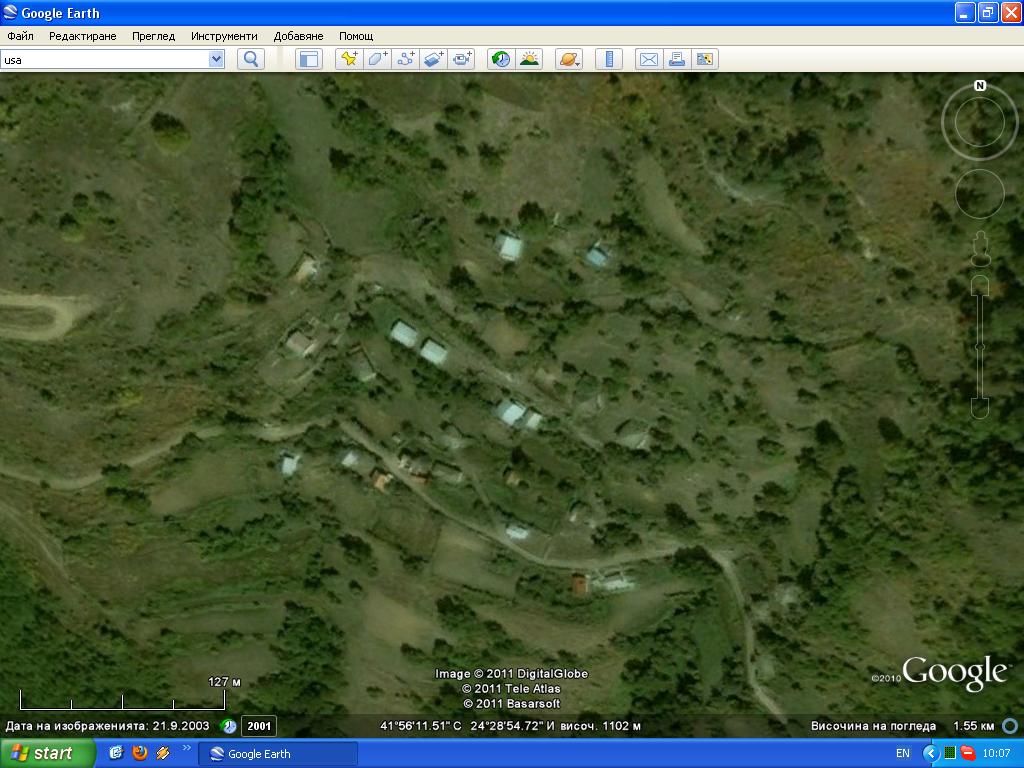Show historical imagery clock icon
Screen dimensions: 1024x768
501,59
